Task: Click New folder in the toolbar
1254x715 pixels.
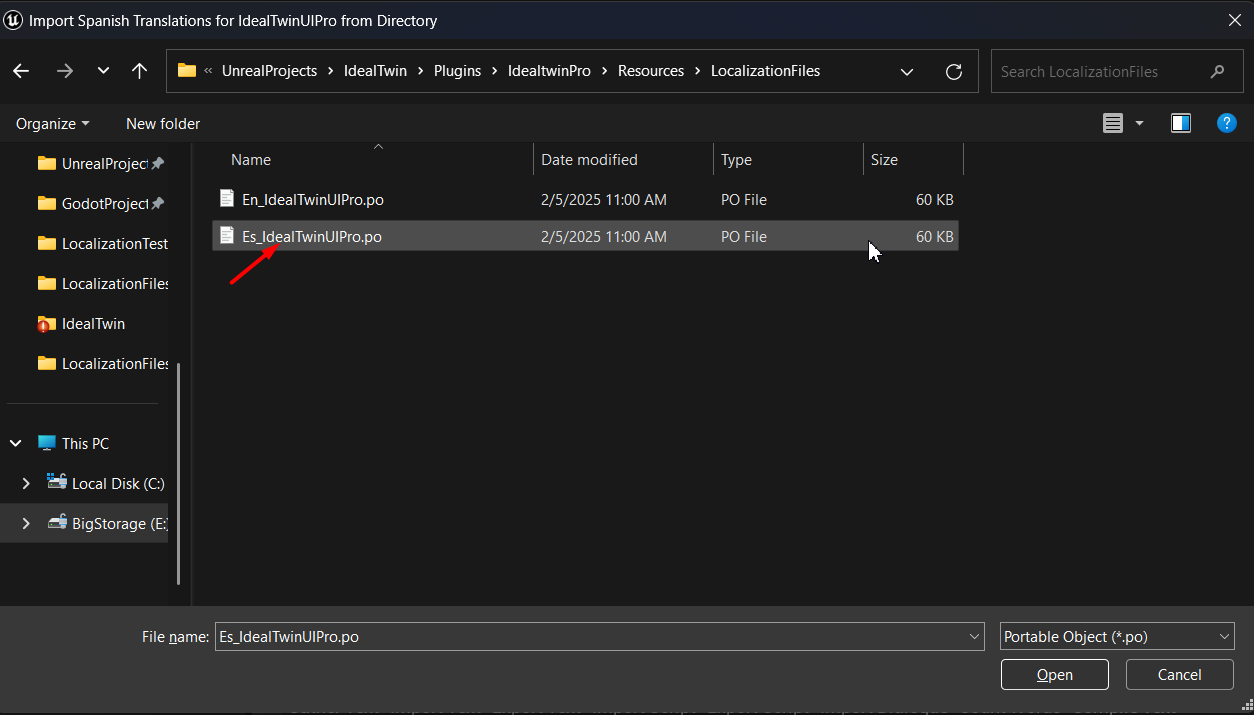Action: [x=163, y=124]
